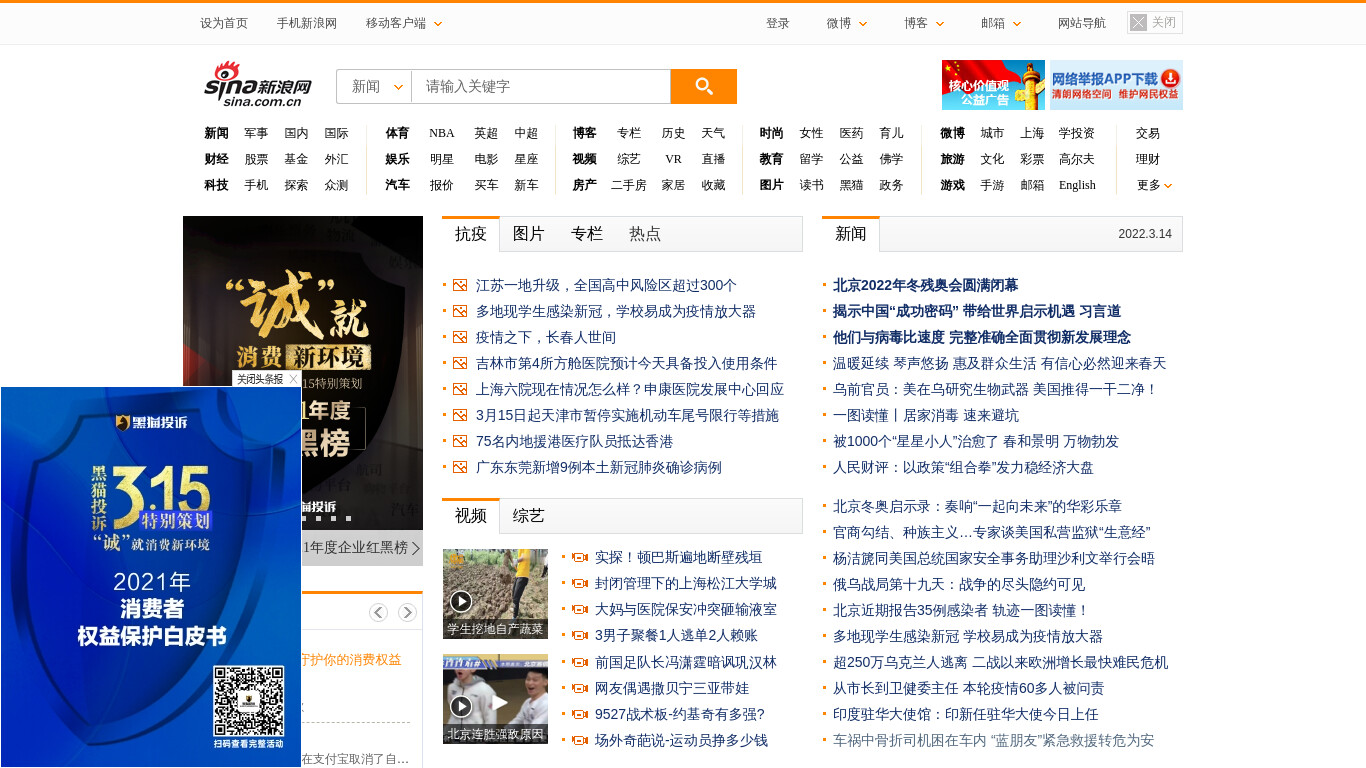Play the 北京连胜强敌原因 video thumbnail

(x=495, y=699)
